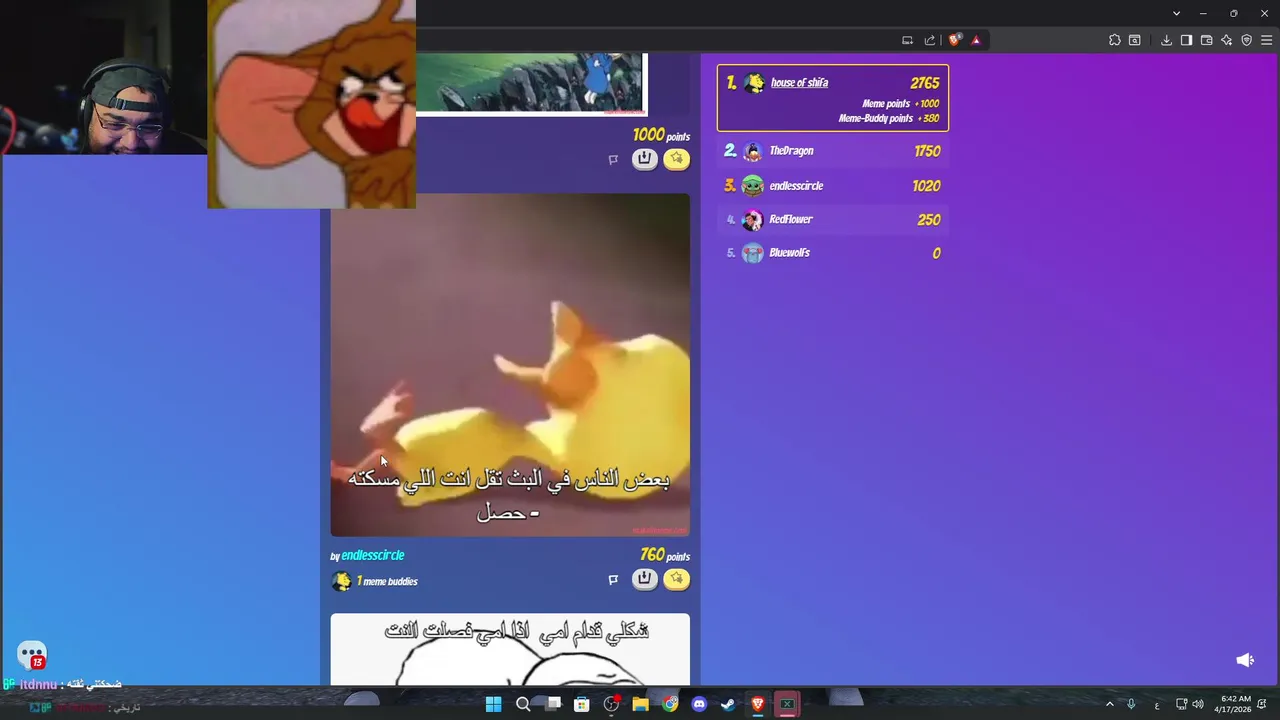Open File Explorer from the taskbar
Image resolution: width=1280 pixels, height=720 pixels.
click(x=640, y=704)
